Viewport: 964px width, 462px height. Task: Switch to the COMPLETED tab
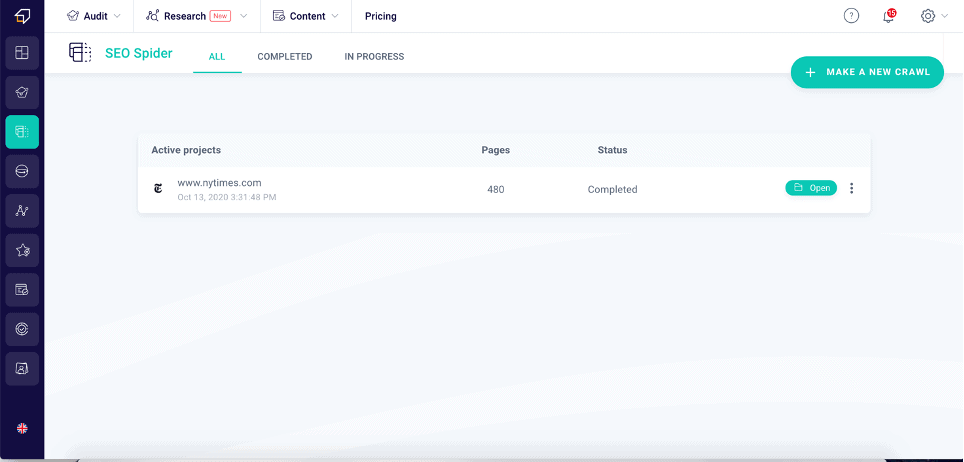point(285,57)
